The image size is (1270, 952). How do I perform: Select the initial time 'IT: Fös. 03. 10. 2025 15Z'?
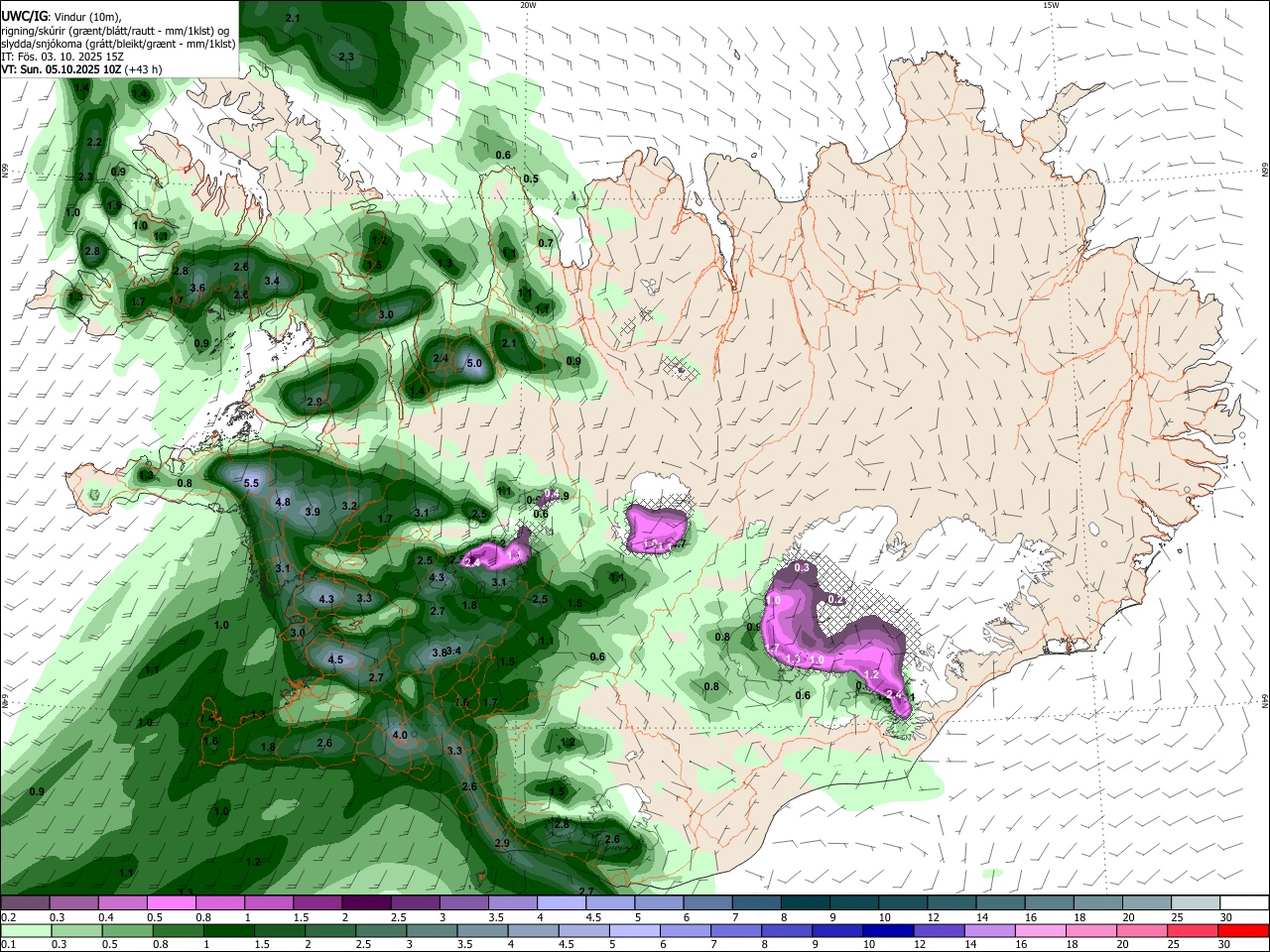[x=63, y=57]
